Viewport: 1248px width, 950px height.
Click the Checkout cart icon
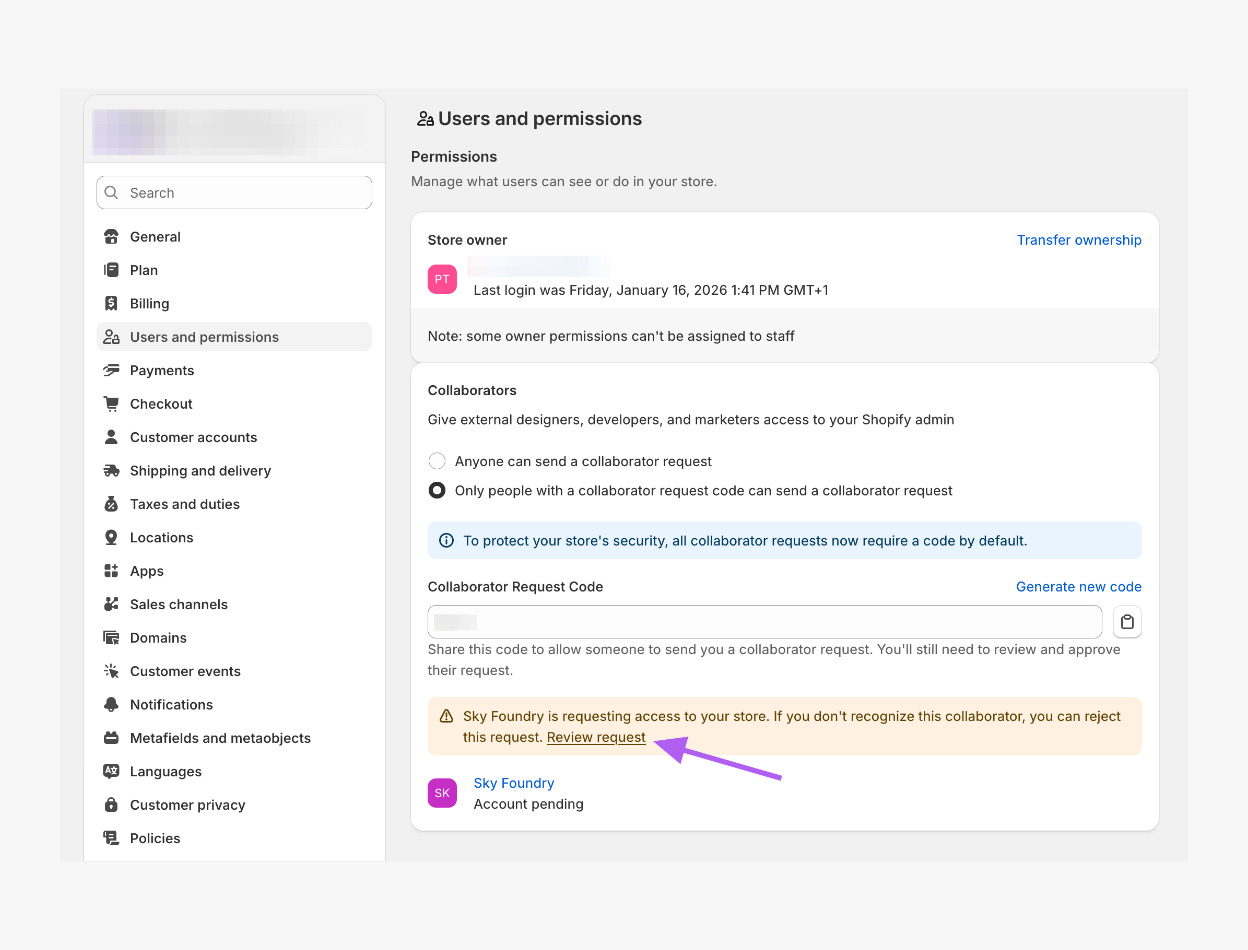point(111,404)
